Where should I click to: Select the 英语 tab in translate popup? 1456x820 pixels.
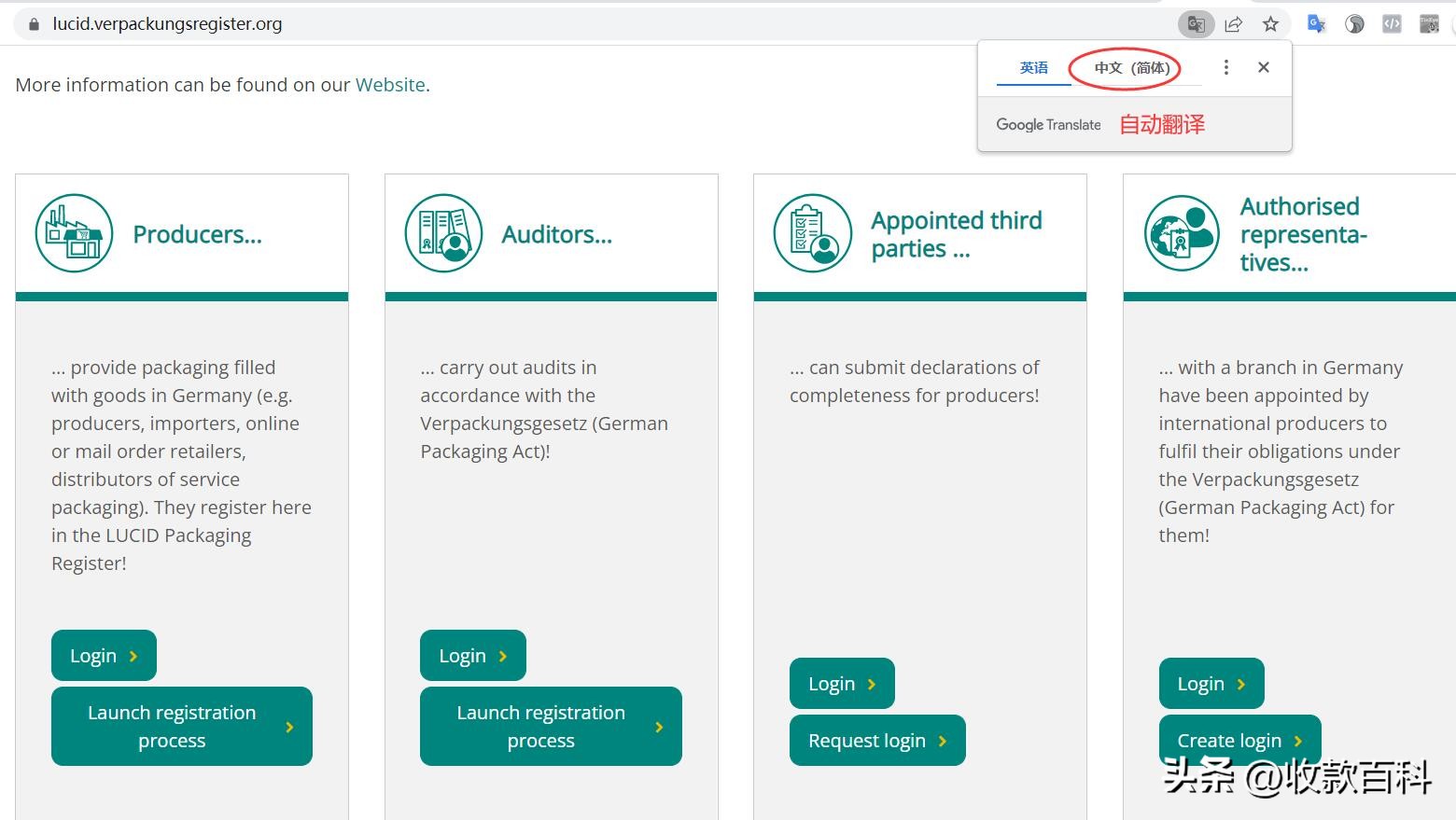[x=1034, y=68]
